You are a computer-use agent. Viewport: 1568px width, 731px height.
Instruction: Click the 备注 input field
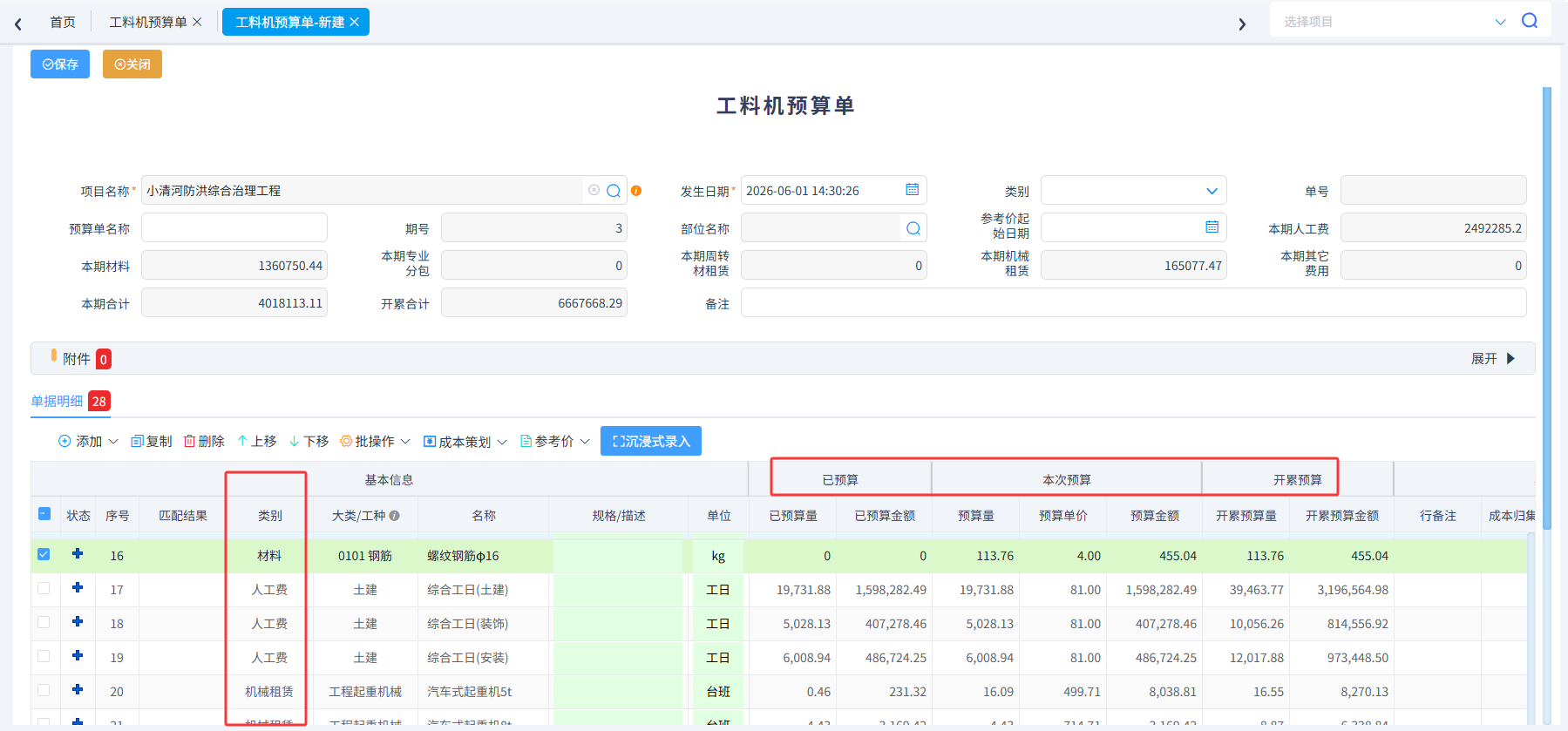[1133, 302]
